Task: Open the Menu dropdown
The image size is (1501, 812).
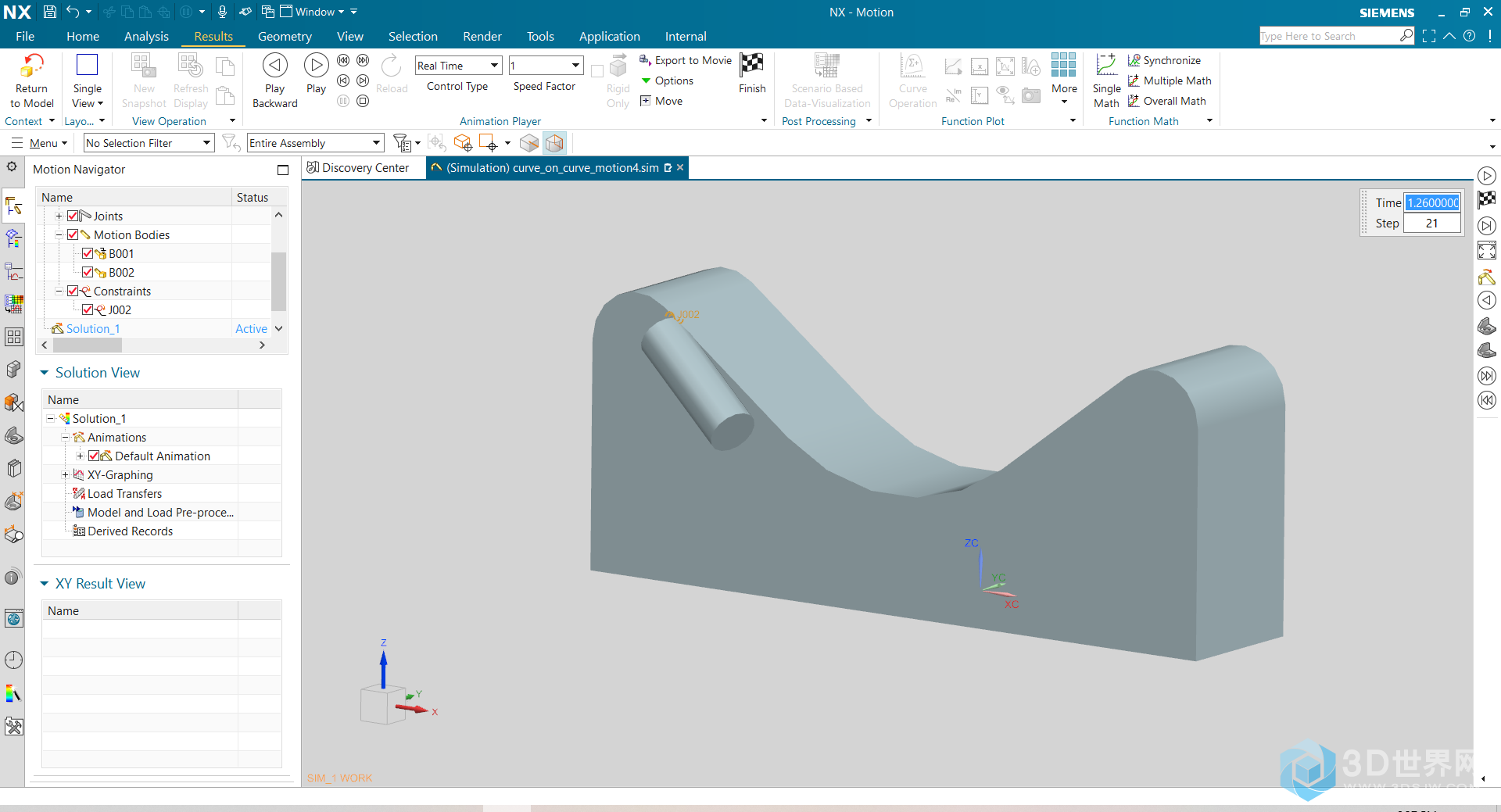Action: 40,143
